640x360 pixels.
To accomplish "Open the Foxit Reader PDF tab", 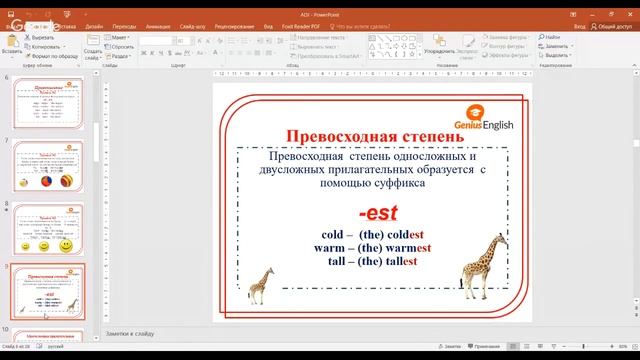I will (x=301, y=27).
